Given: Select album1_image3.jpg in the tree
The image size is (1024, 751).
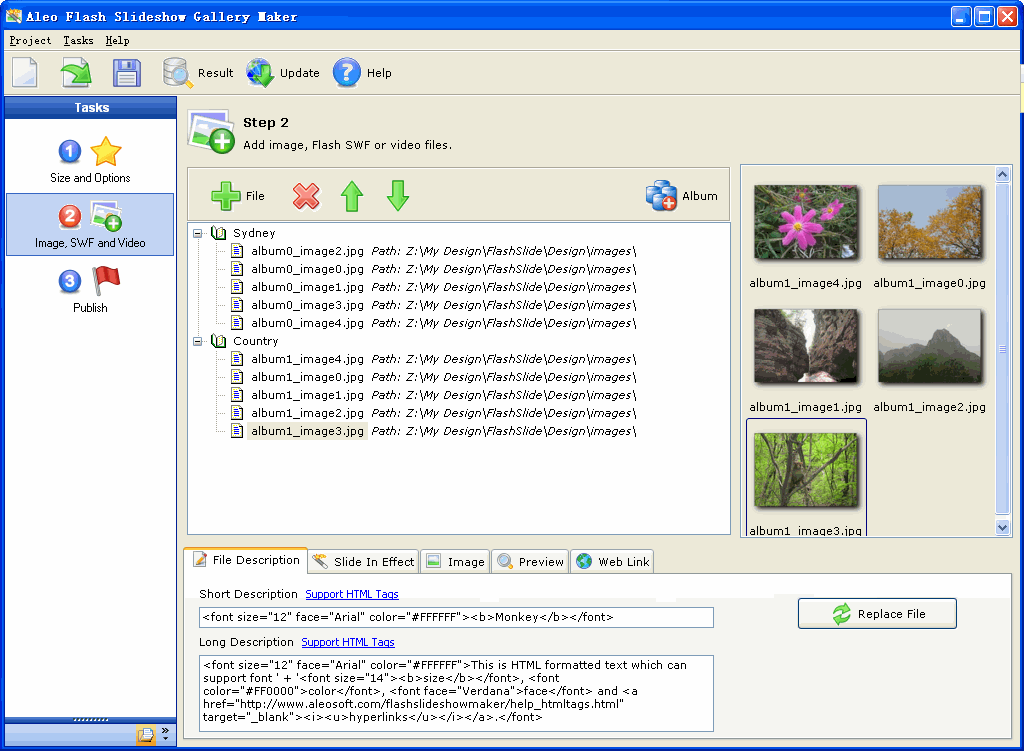Looking at the screenshot, I should tap(307, 431).
